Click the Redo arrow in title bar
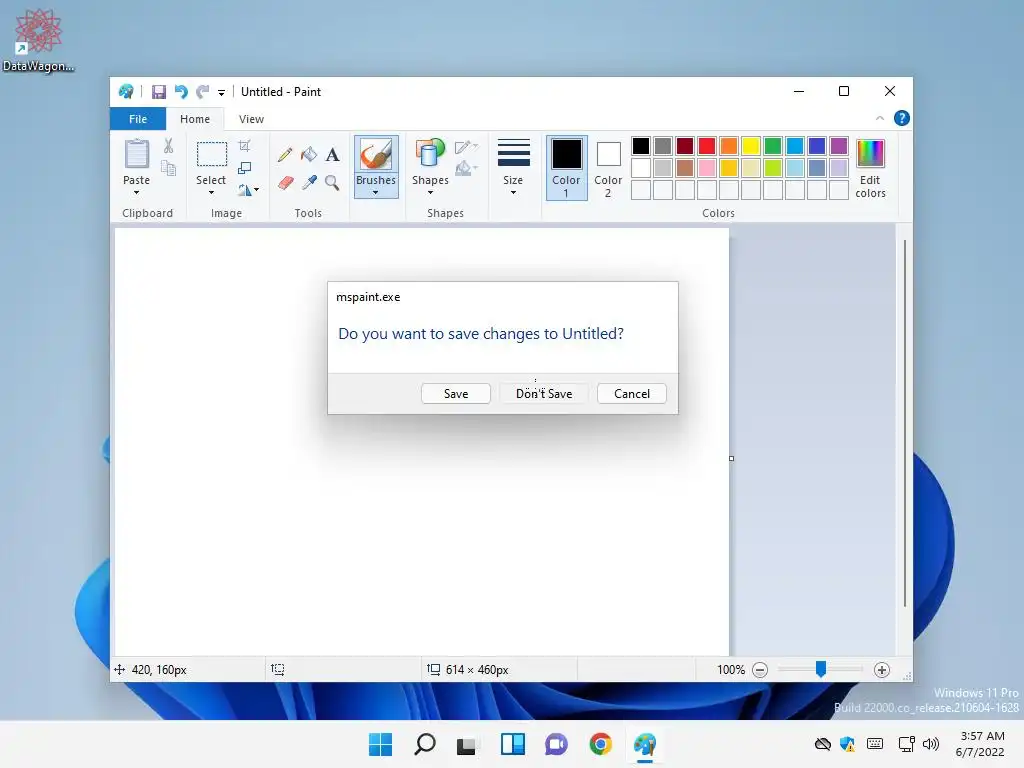 203,92
